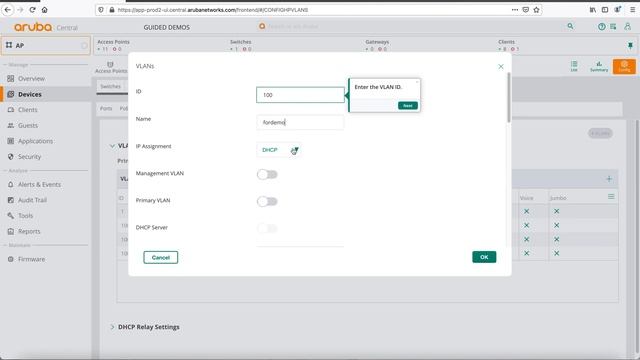
Task: Open Firmware in sidebar
Action: [x=31, y=259]
